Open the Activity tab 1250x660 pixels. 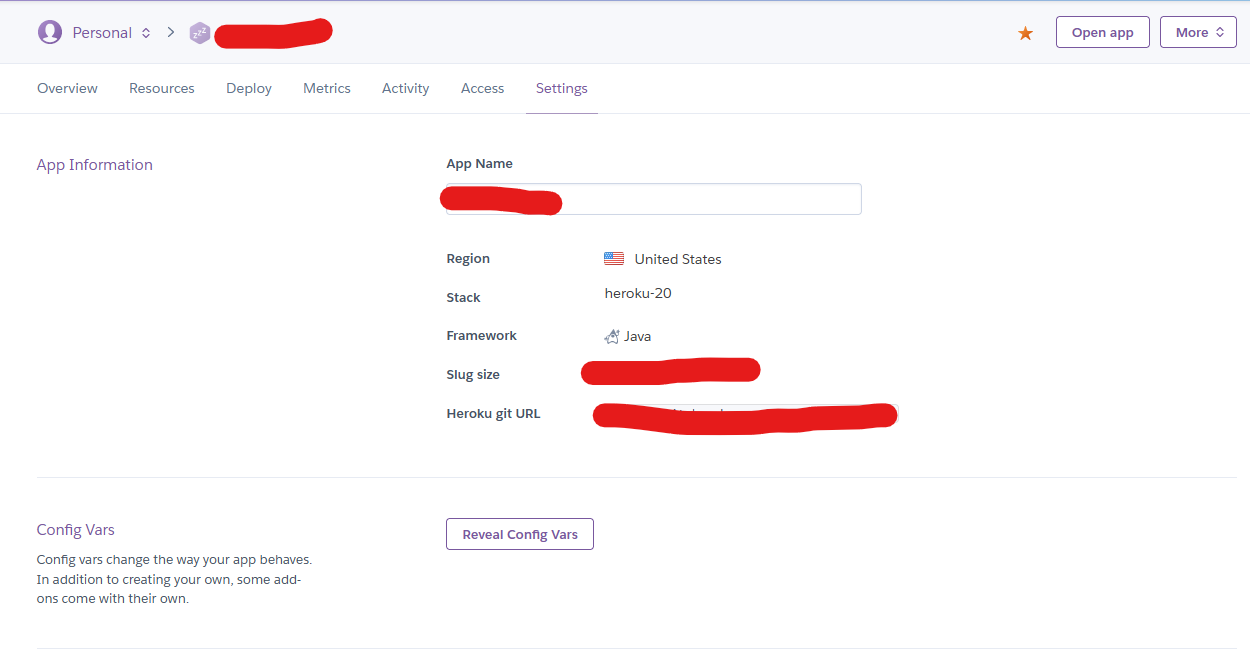(405, 88)
